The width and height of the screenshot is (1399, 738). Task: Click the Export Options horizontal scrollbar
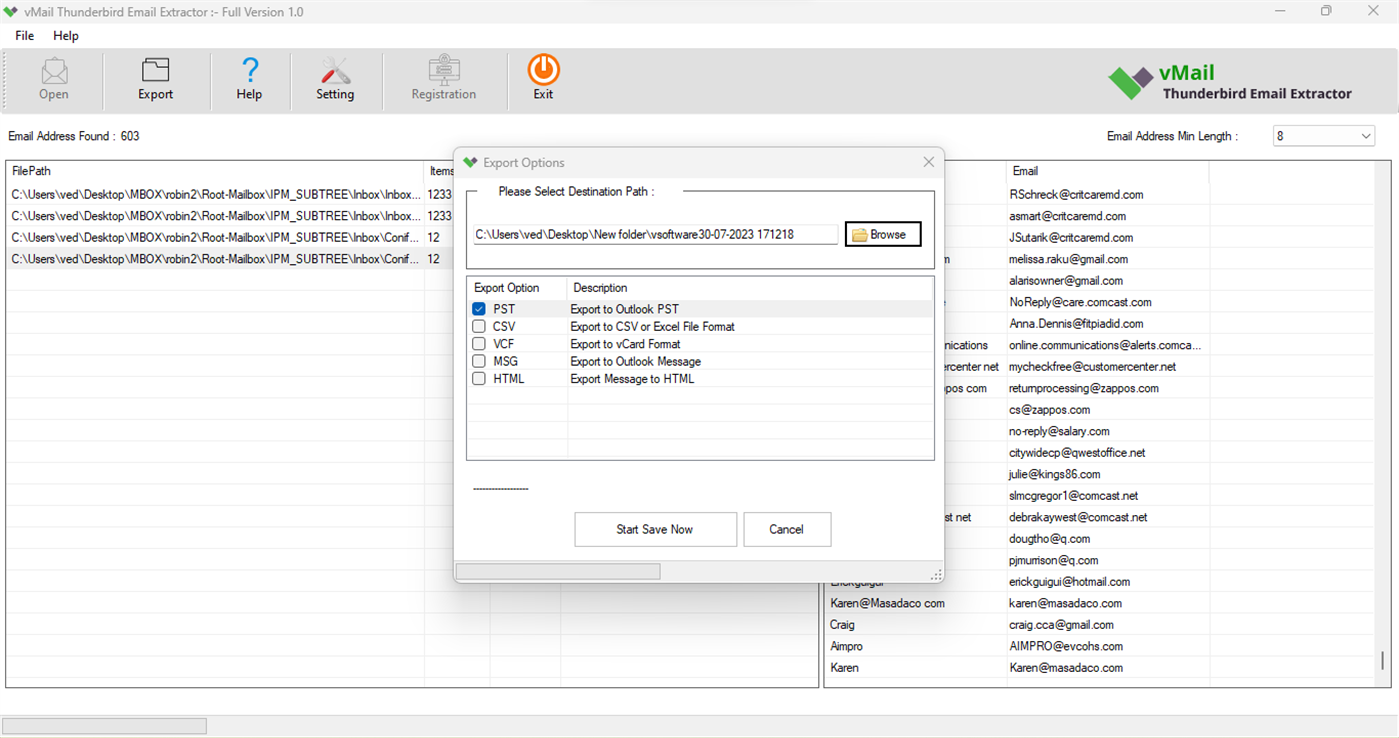pyautogui.click(x=557, y=570)
